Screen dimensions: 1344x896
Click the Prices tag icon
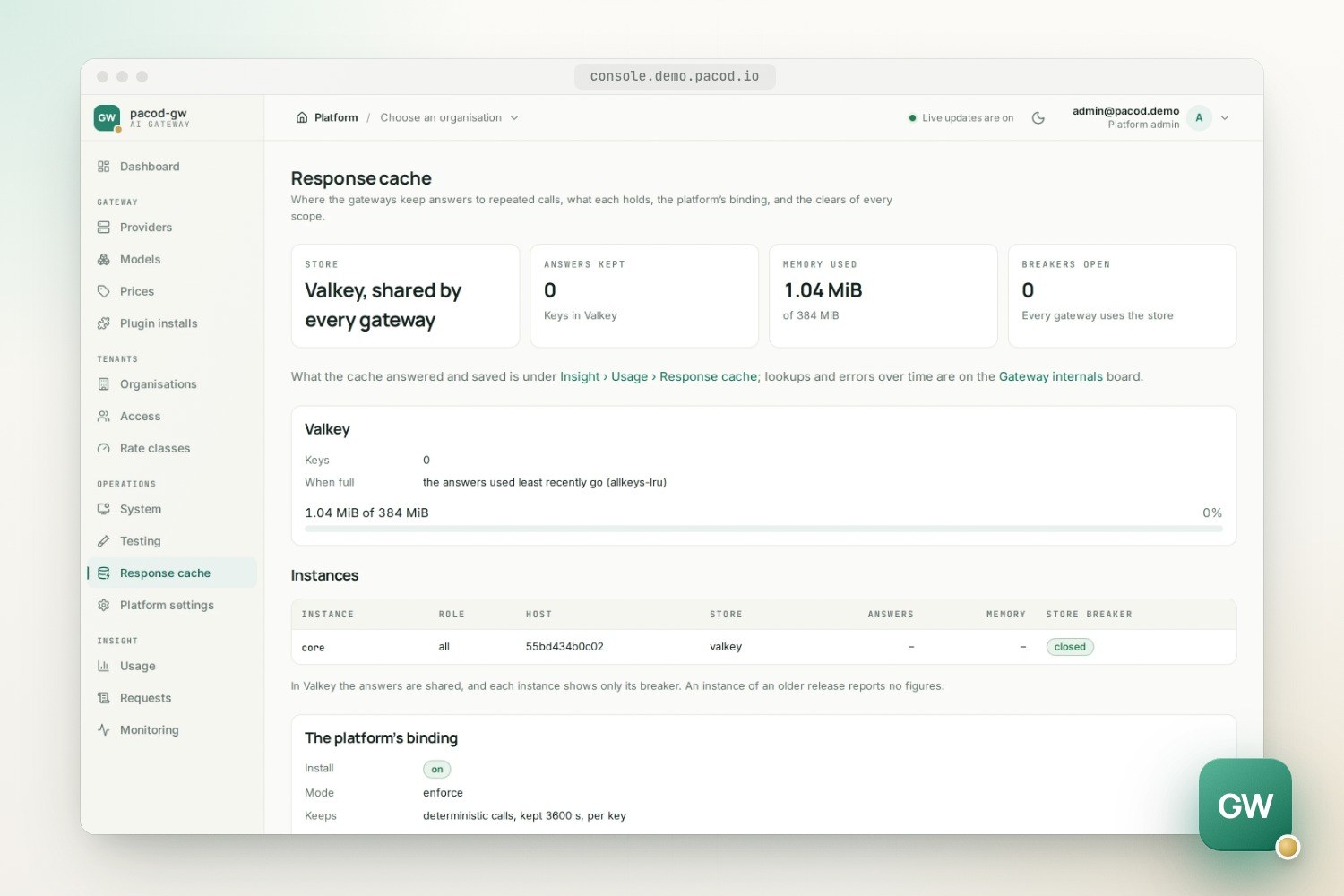pos(104,291)
